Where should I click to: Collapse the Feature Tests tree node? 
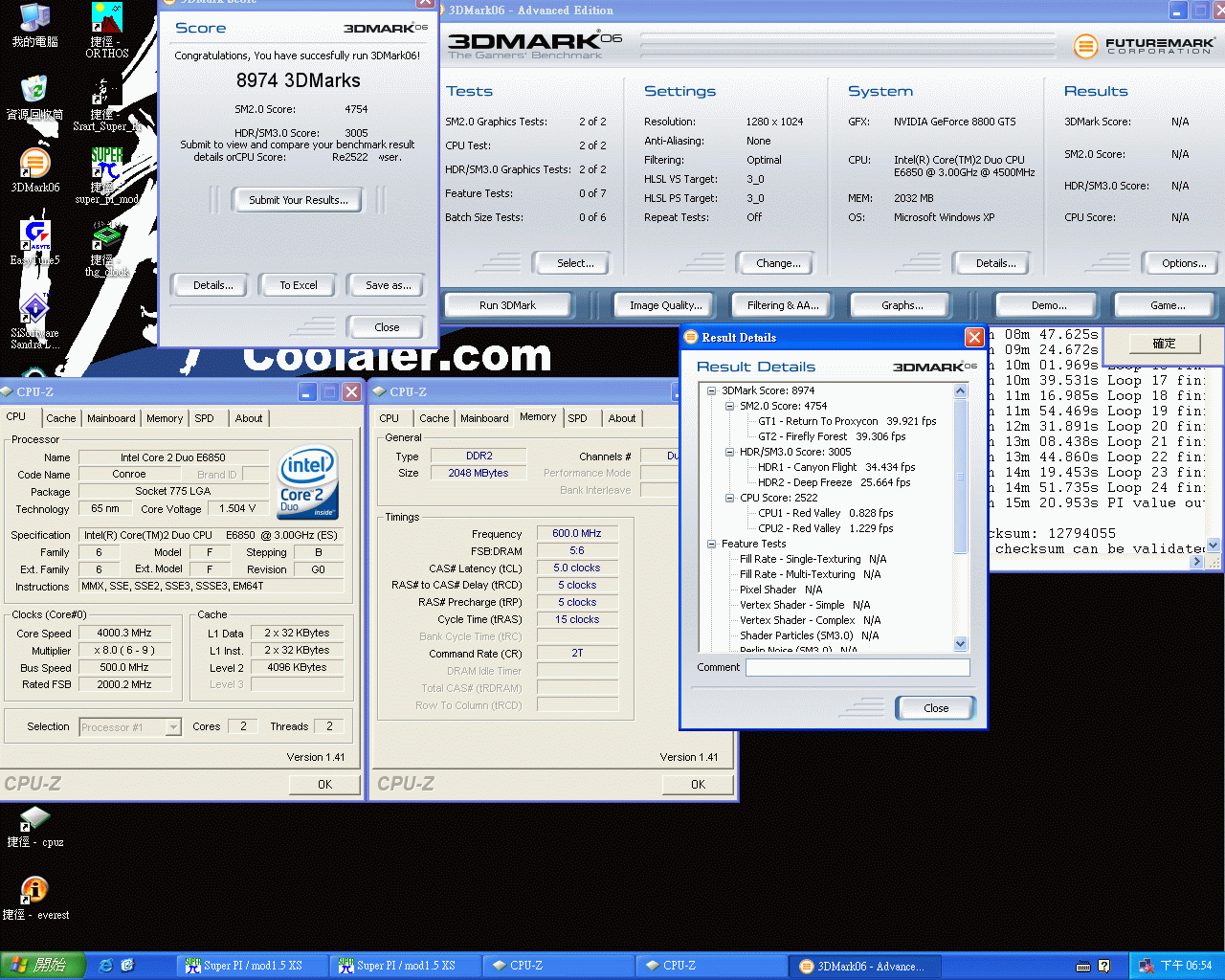[x=711, y=544]
